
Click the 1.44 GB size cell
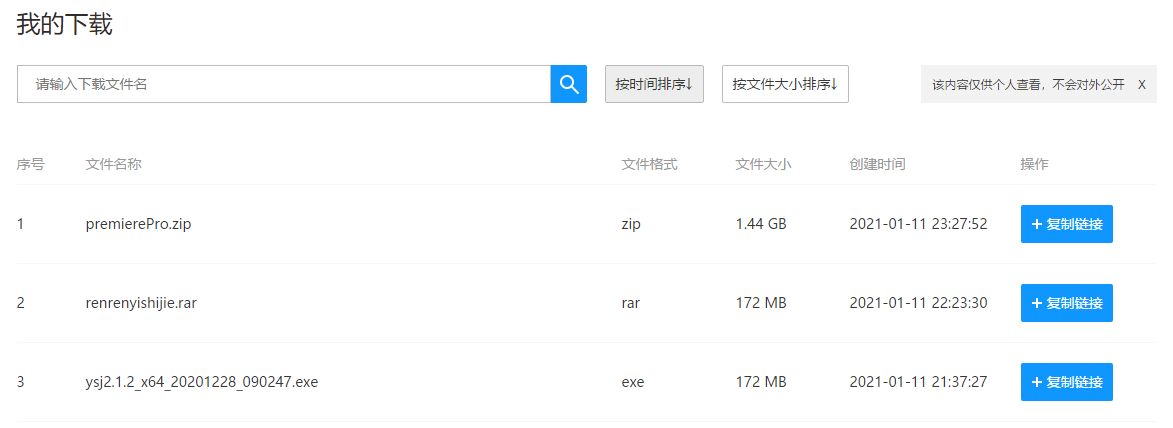761,224
